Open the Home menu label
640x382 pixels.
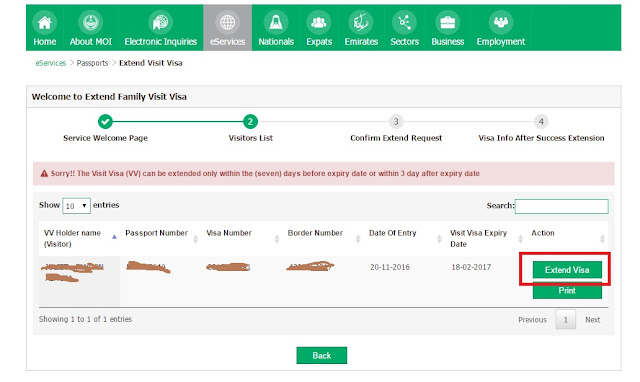click(x=44, y=42)
